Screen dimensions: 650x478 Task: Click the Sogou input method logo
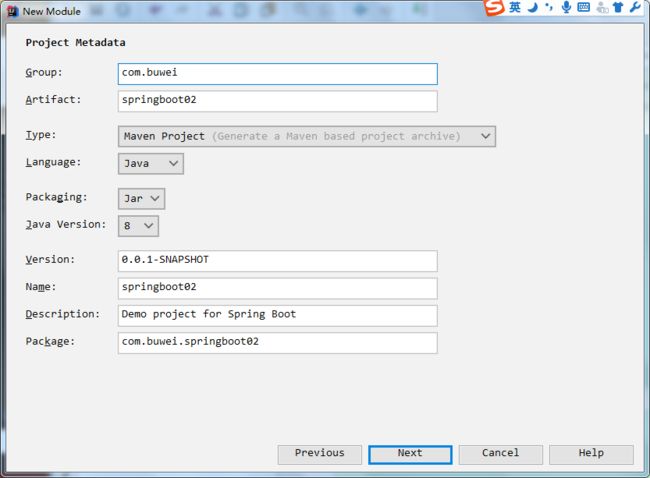point(495,7)
